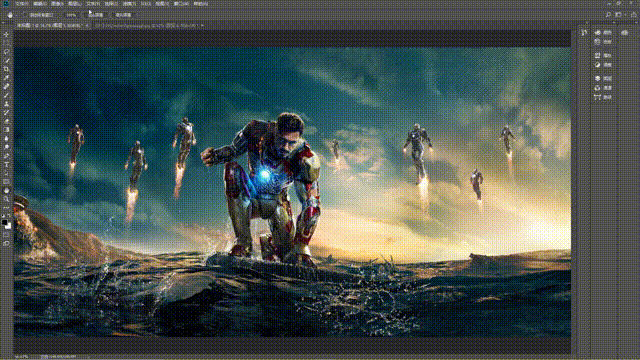The width and height of the screenshot is (640, 360).
Task: Select the Horizontal Type tool
Action: [6, 164]
